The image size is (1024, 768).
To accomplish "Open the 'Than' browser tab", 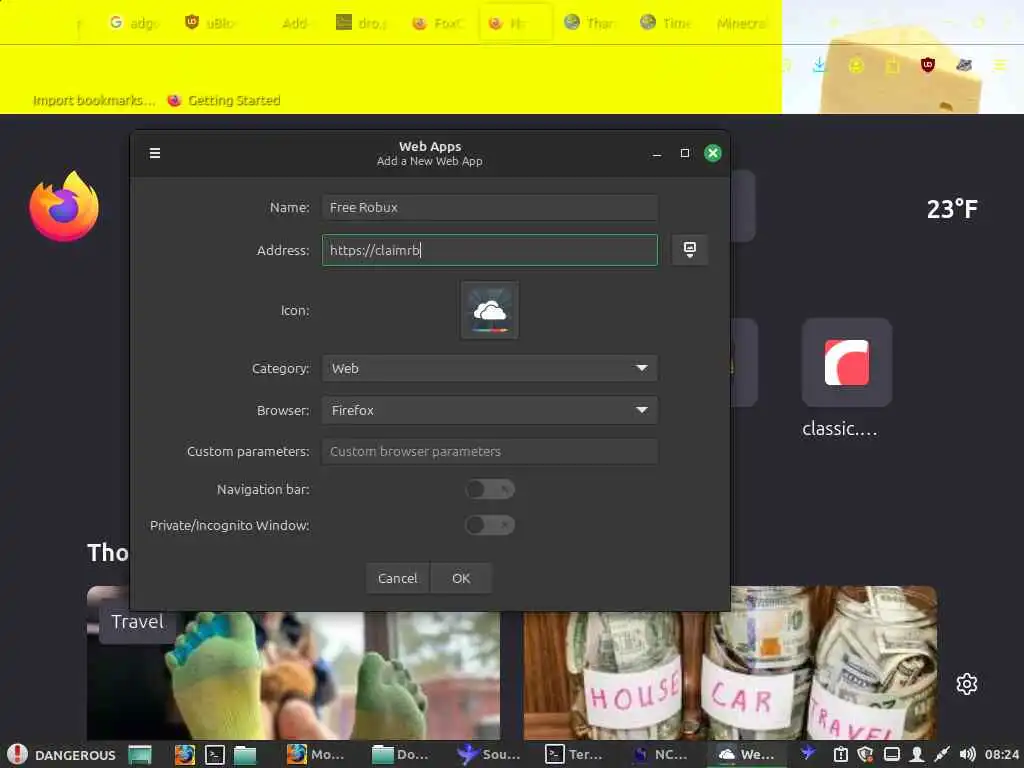I will pos(590,23).
